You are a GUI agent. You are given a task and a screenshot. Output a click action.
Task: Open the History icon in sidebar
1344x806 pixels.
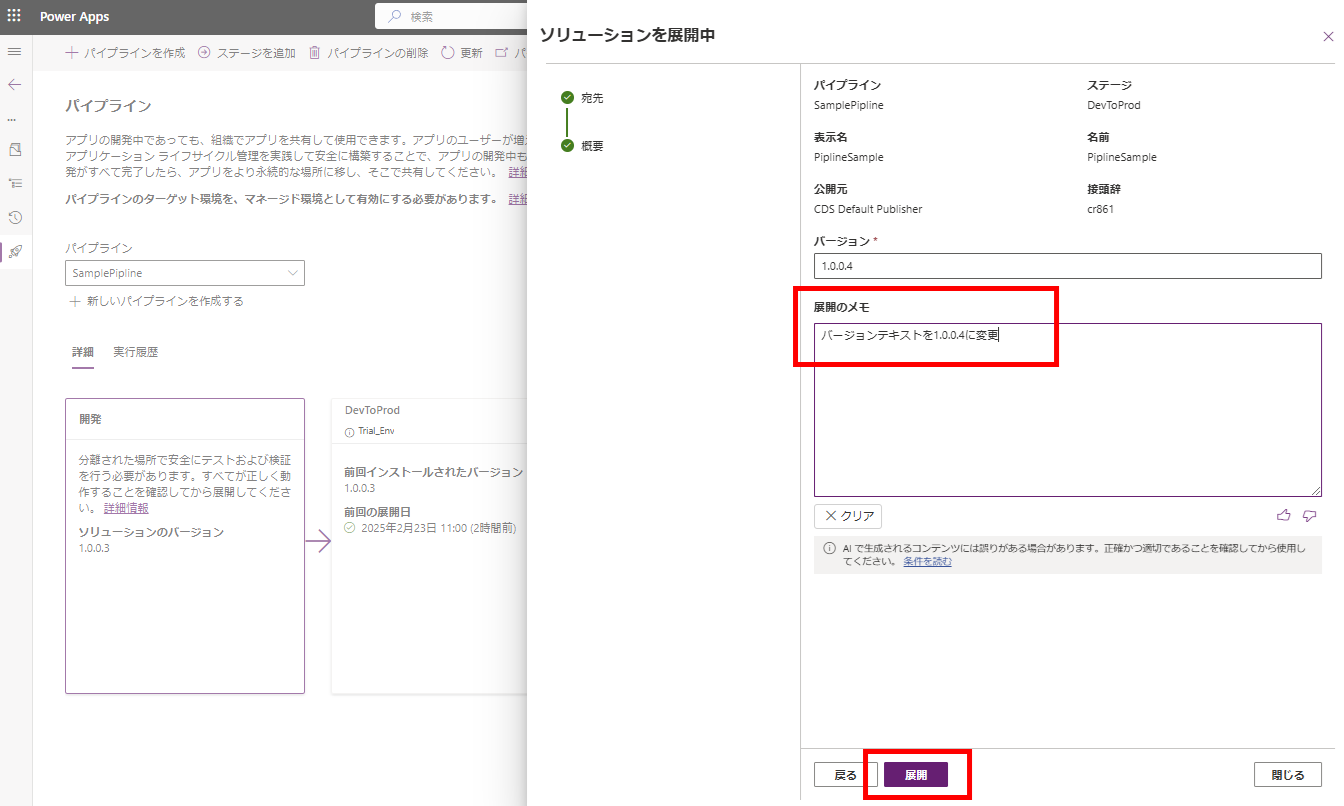[x=14, y=217]
